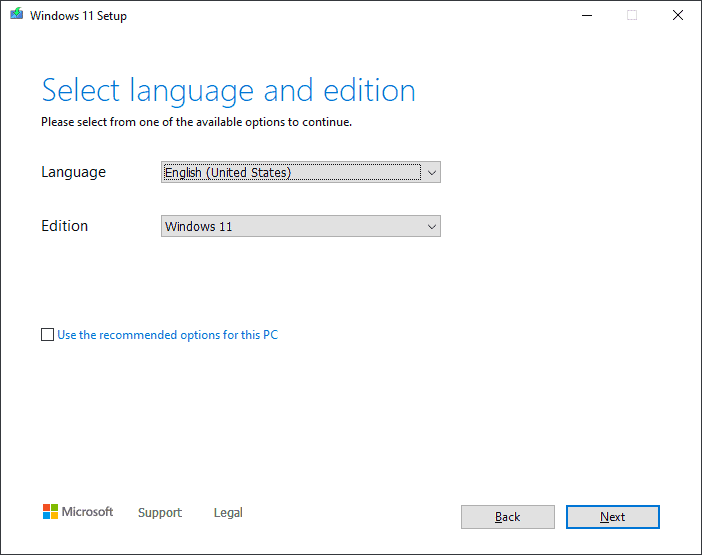Tick the recommended options checkbox
The height and width of the screenshot is (555, 702).
pyautogui.click(x=48, y=335)
